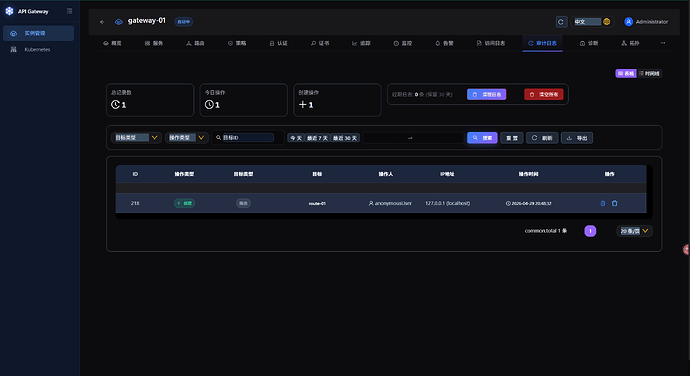Switch to the 诊断 tab

point(589,43)
